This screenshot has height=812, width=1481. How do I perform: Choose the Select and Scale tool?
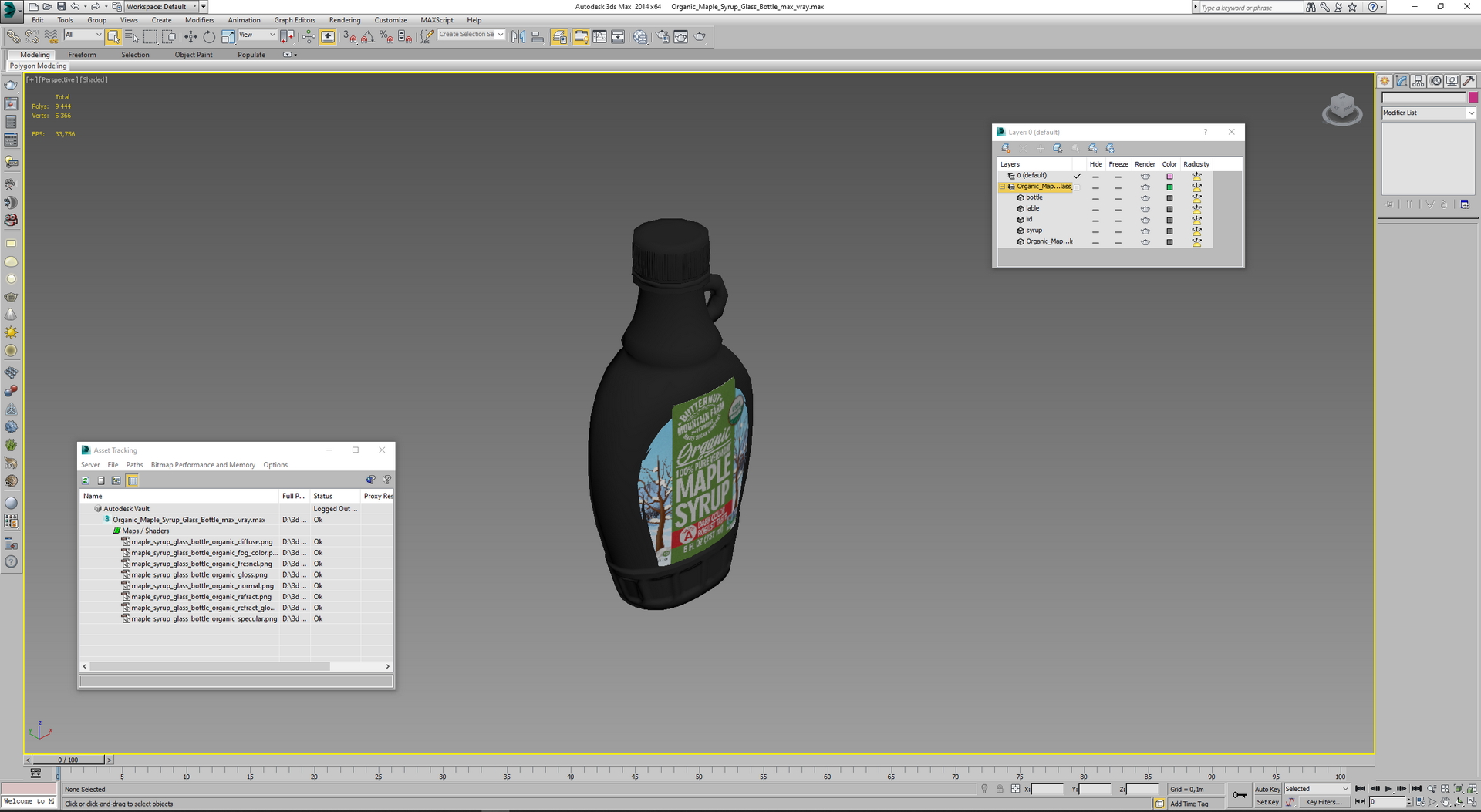pyautogui.click(x=228, y=36)
